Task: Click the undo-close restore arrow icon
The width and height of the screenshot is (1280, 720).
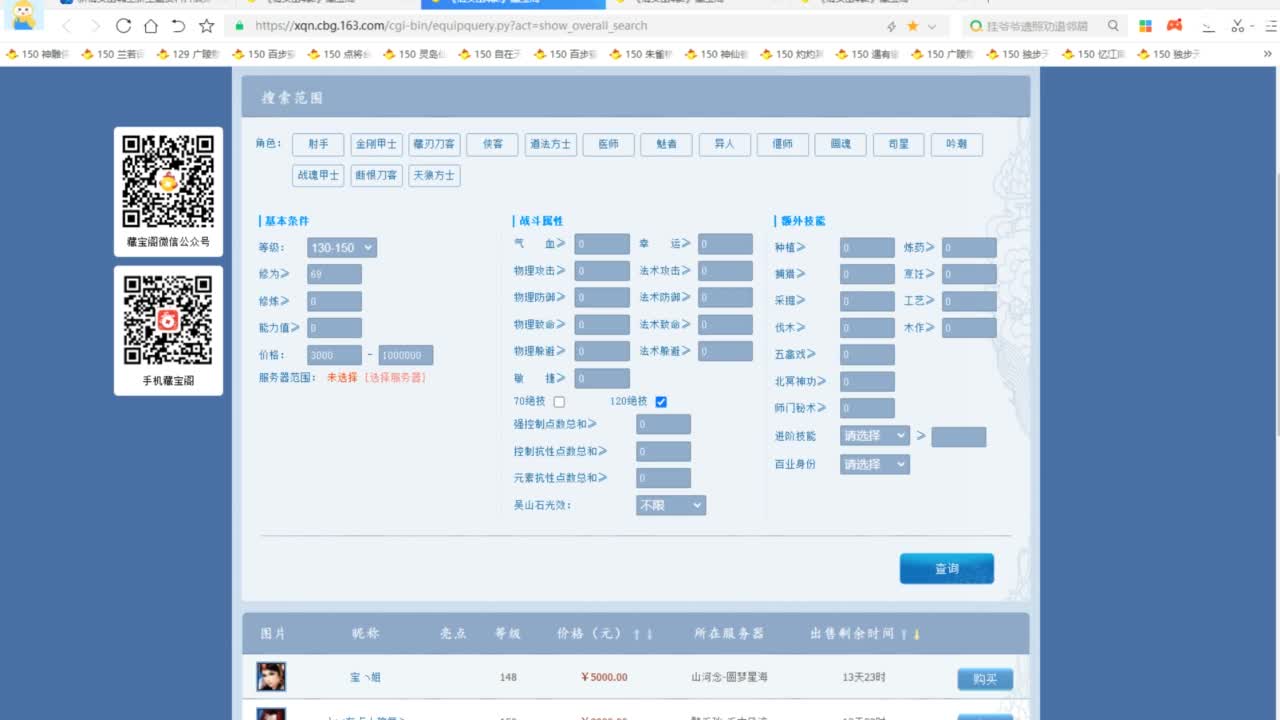Action: (178, 26)
